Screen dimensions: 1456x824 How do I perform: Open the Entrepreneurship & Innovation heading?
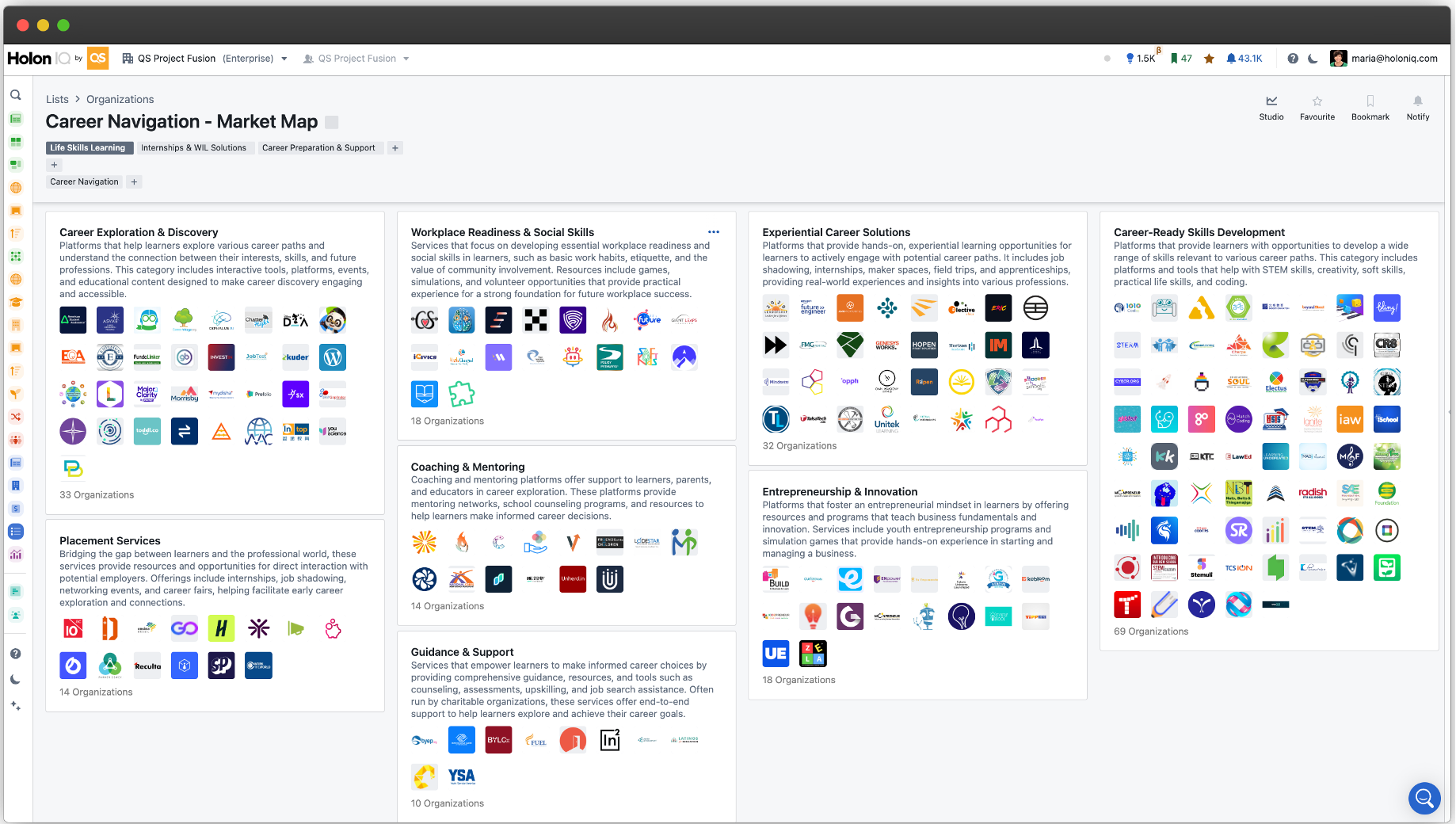840,492
